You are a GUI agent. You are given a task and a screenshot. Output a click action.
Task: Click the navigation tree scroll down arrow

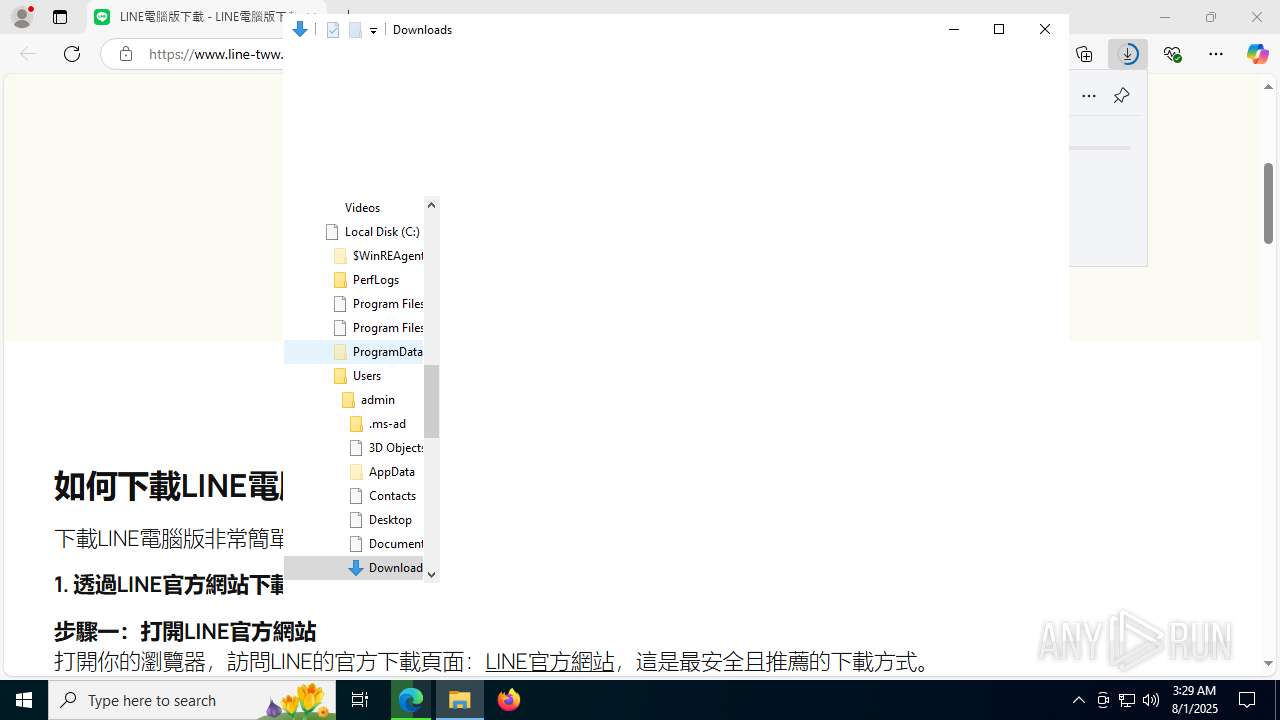point(431,574)
